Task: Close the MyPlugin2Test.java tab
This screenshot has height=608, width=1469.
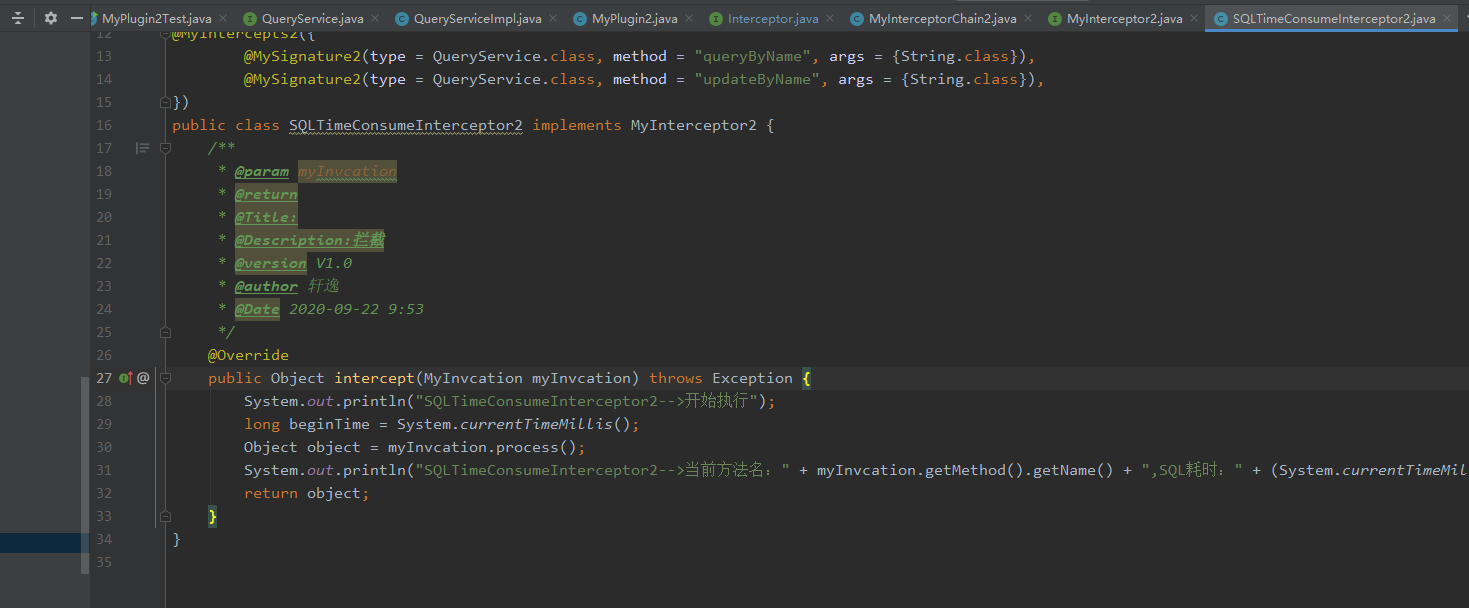Action: point(222,19)
